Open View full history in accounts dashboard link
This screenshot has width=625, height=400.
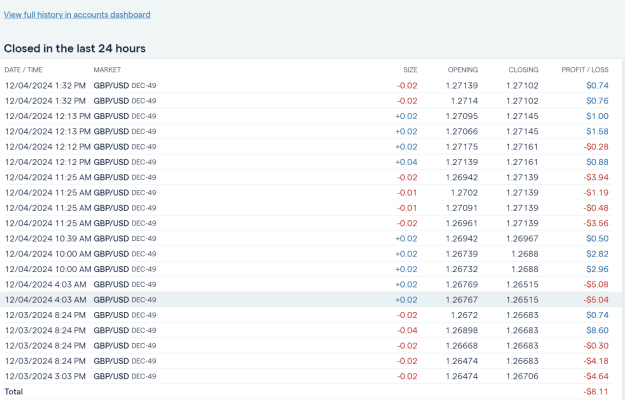(77, 15)
